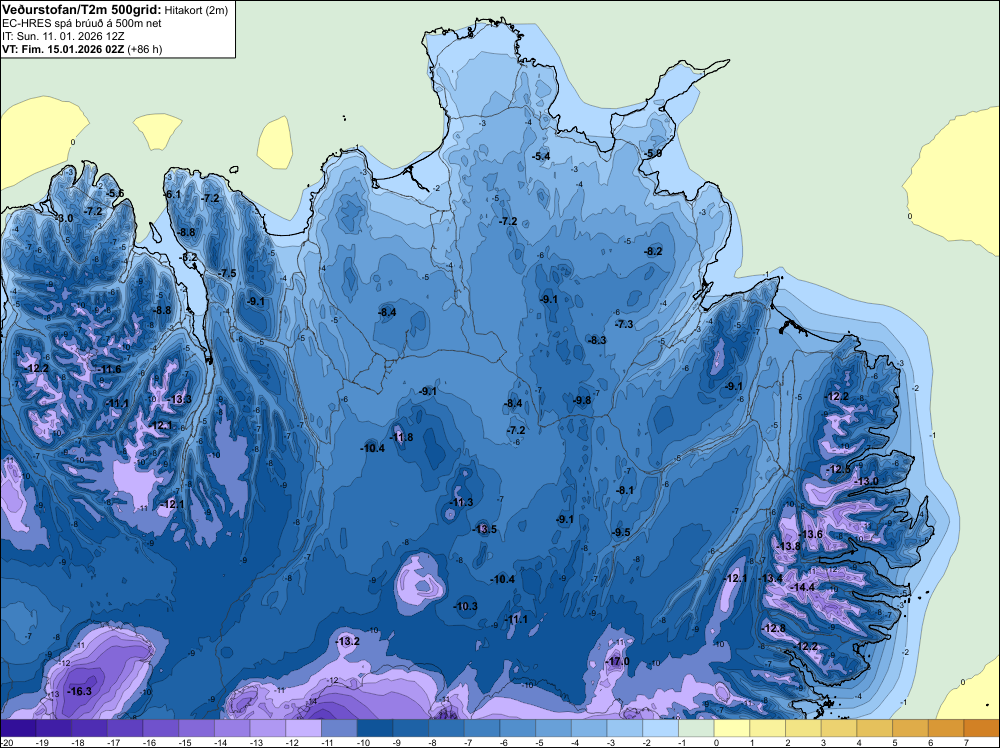Select the EC-HRES spá brúuð line
Image resolution: width=1000 pixels, height=748 pixels.
[x=81, y=24]
